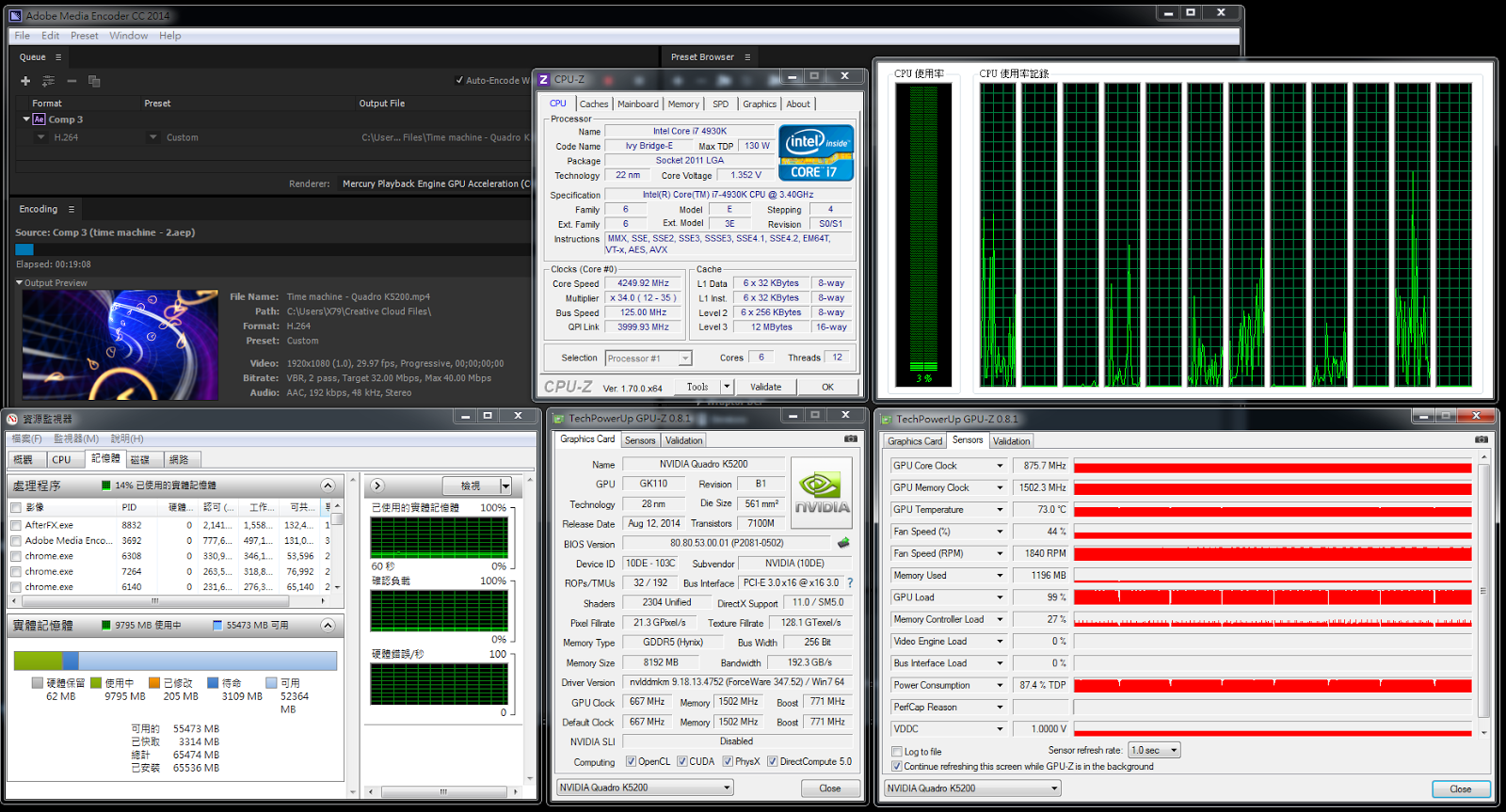The image size is (1506, 812).
Task: Collapse the Output Preview section
Action: pos(19,282)
